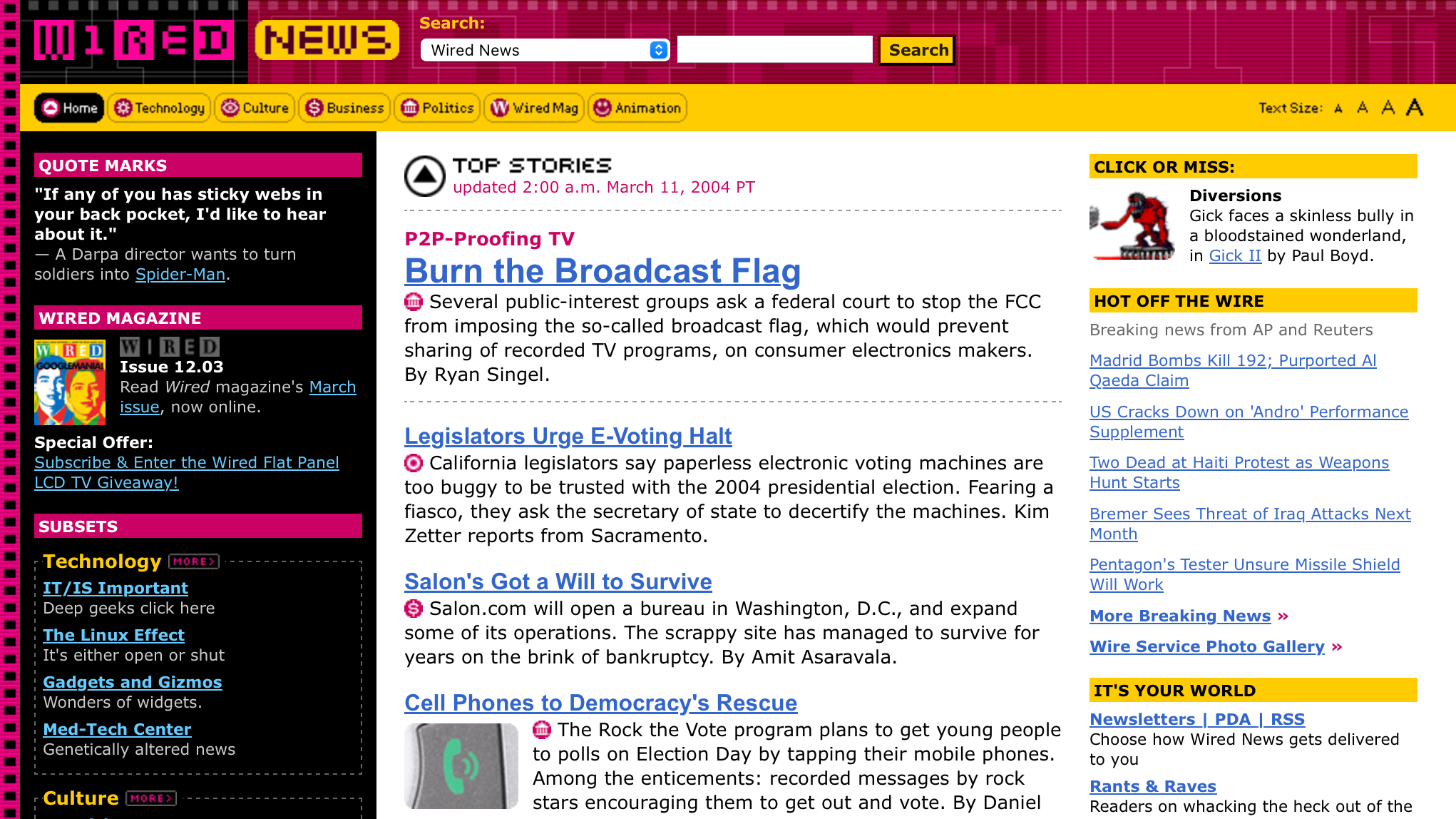1456x819 pixels.
Task: Click the yellow NEWS logo
Action: 327,40
